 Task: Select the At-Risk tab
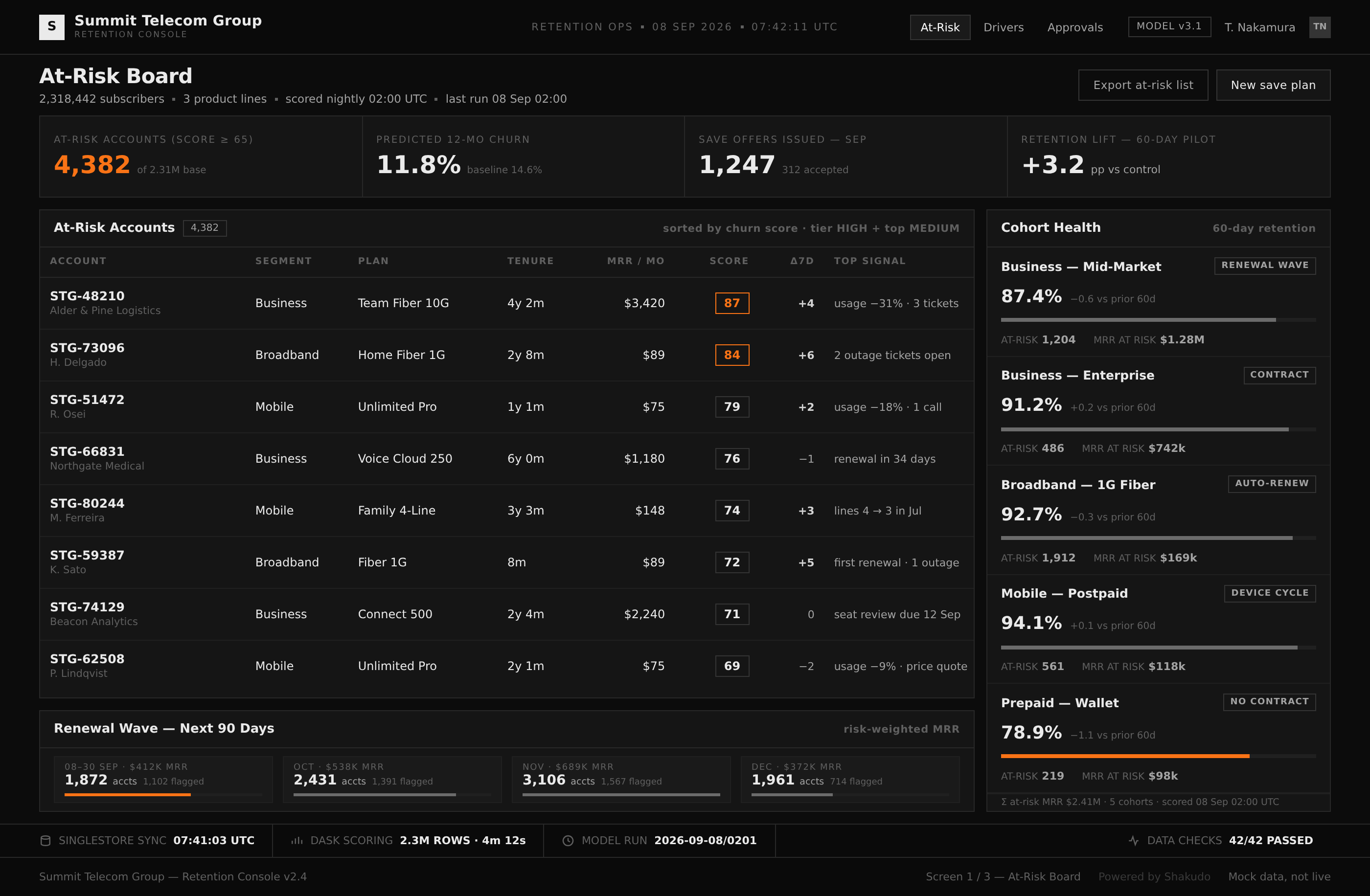point(940,27)
